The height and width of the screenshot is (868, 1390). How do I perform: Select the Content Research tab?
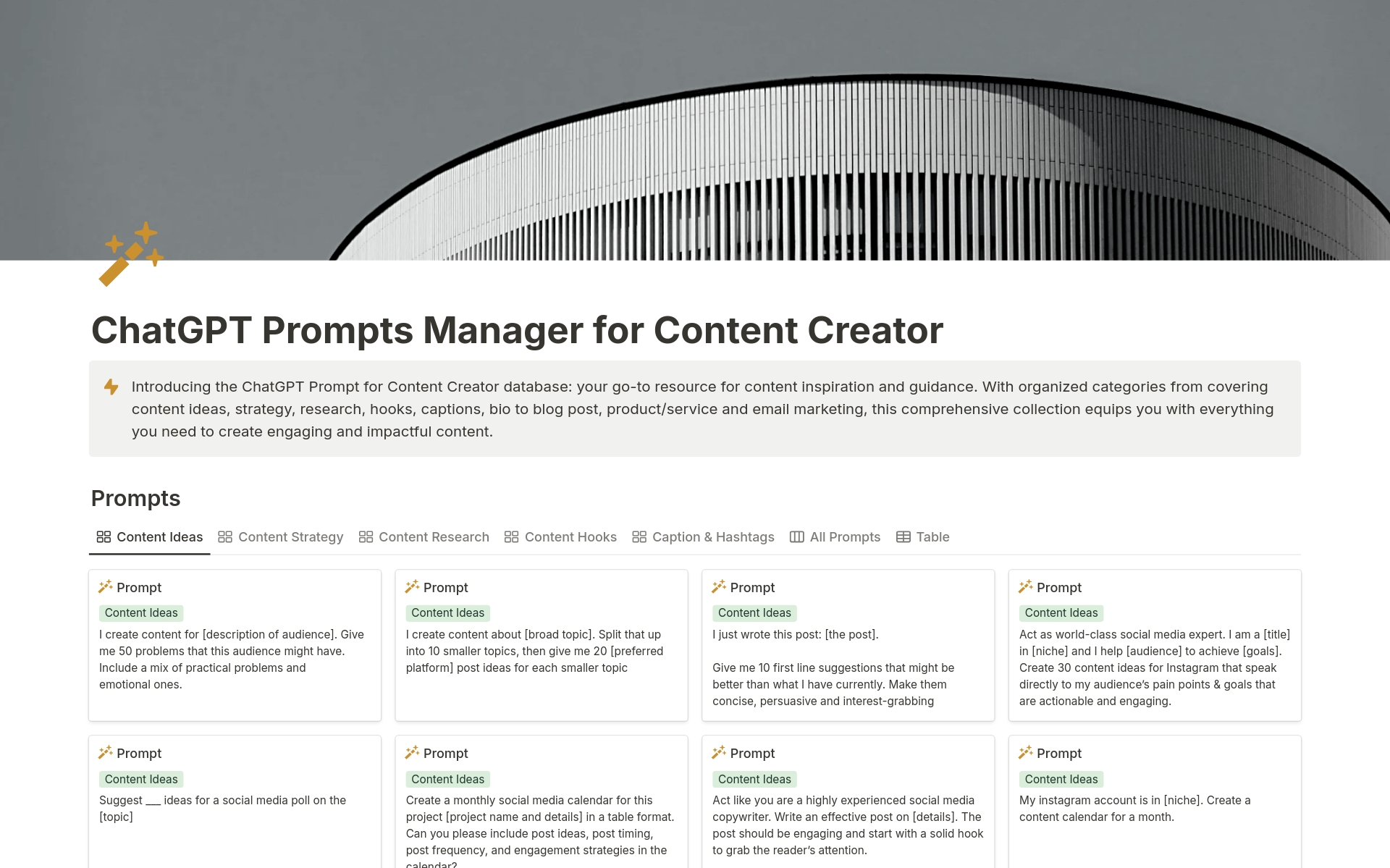[434, 536]
